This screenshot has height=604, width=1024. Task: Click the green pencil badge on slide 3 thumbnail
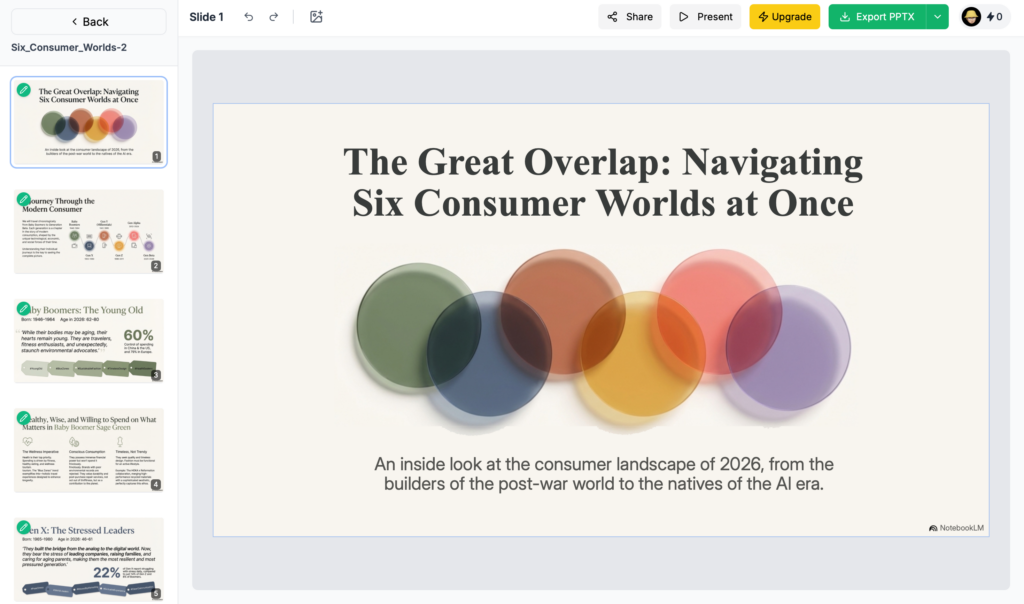[24, 308]
